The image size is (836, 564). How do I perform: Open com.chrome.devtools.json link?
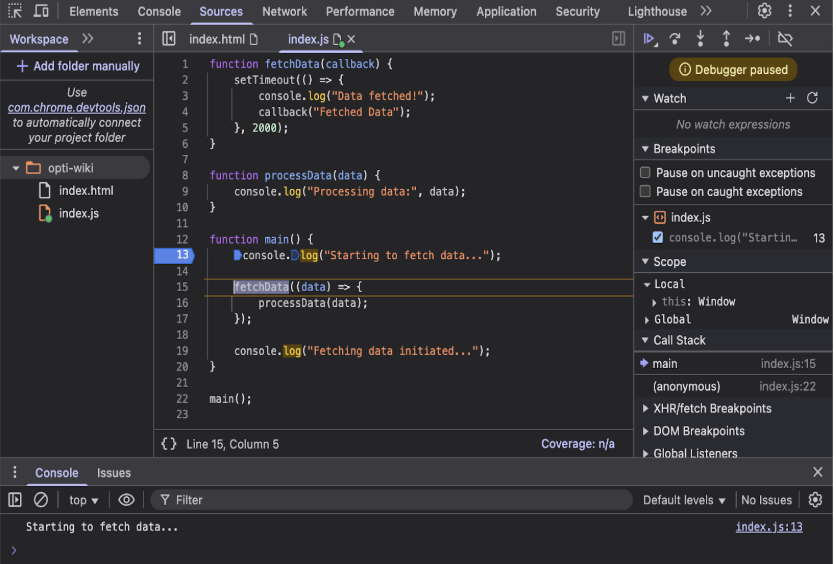[x=77, y=107]
